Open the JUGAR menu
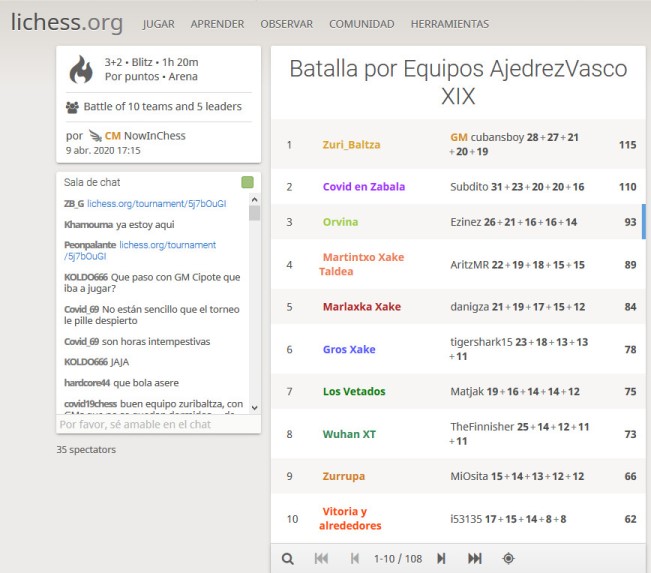 tap(158, 23)
